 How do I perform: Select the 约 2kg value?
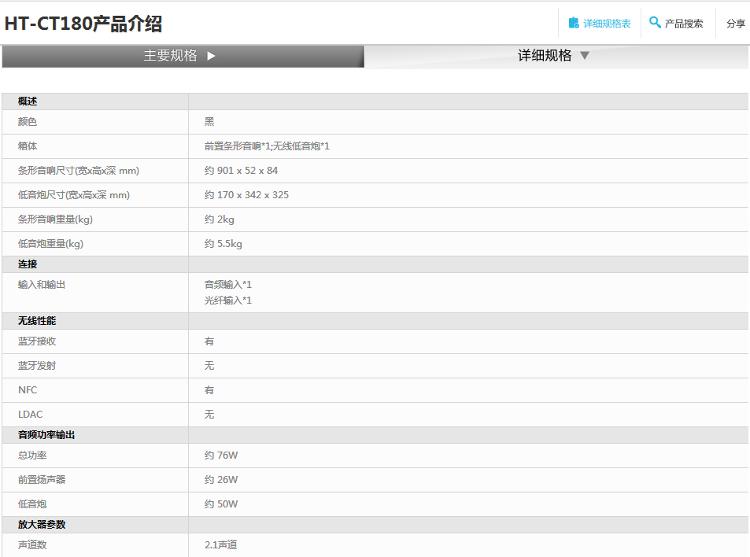tap(219, 219)
